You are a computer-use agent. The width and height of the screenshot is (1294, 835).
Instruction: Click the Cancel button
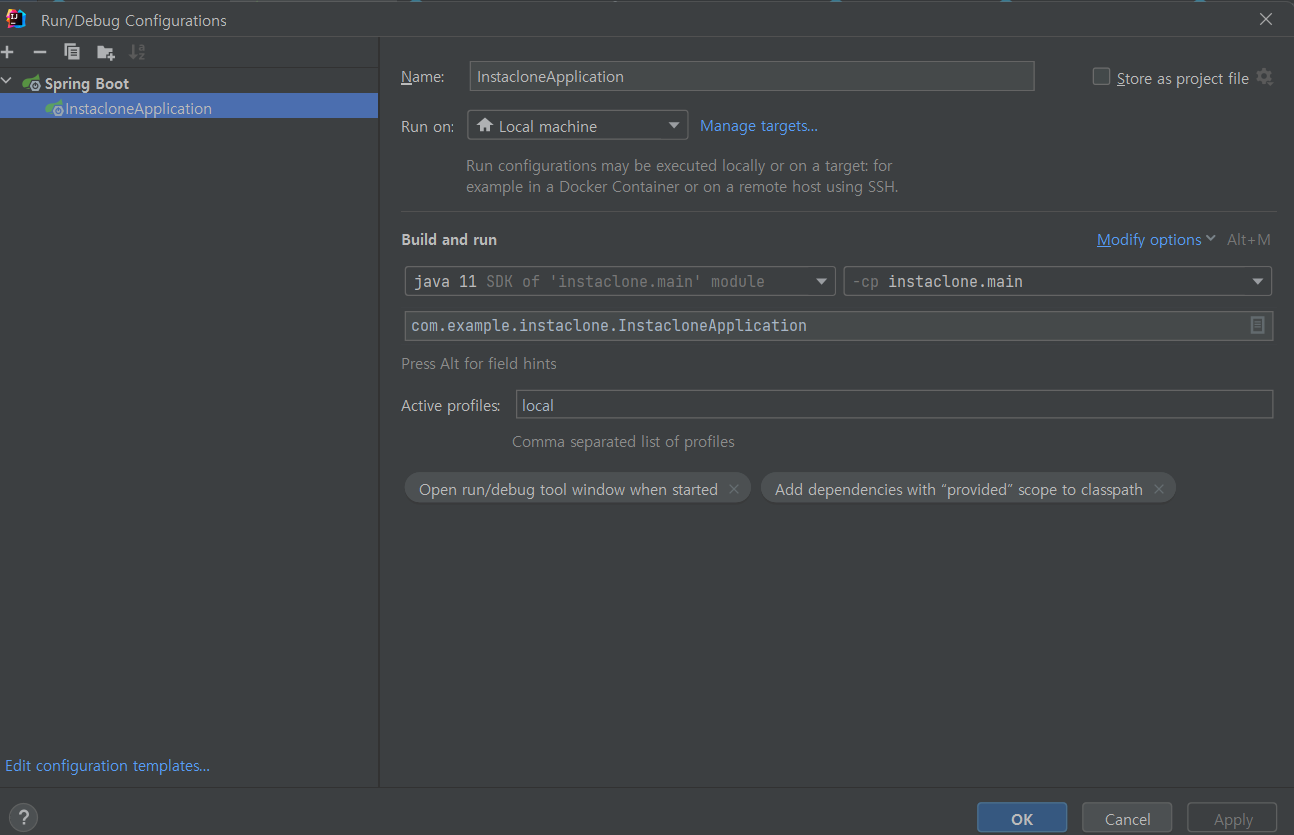[1127, 818]
